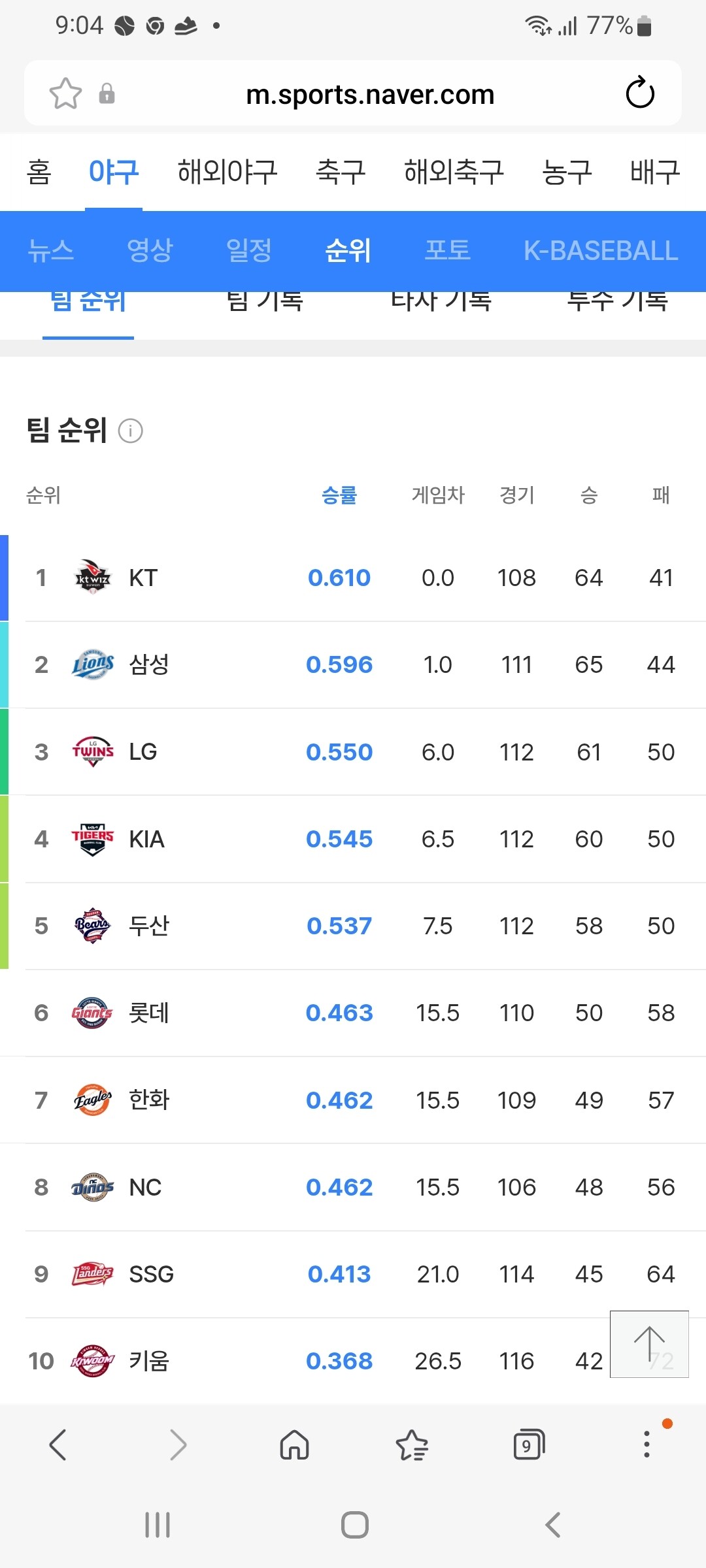Open browser three-dot menu
The width and height of the screenshot is (706, 1568).
[x=647, y=1445]
